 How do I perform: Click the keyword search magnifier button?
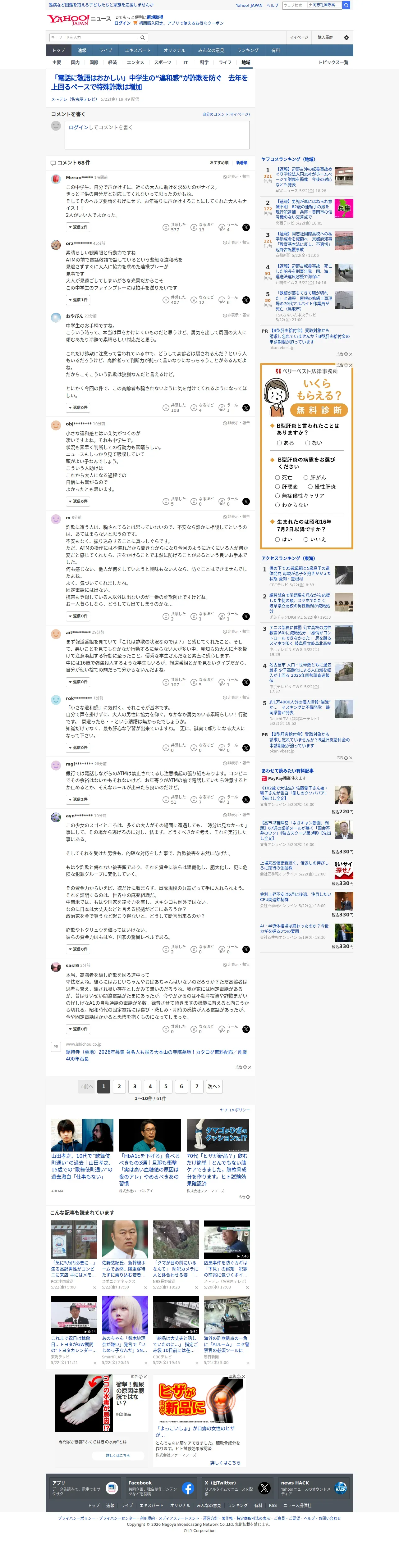143,37
